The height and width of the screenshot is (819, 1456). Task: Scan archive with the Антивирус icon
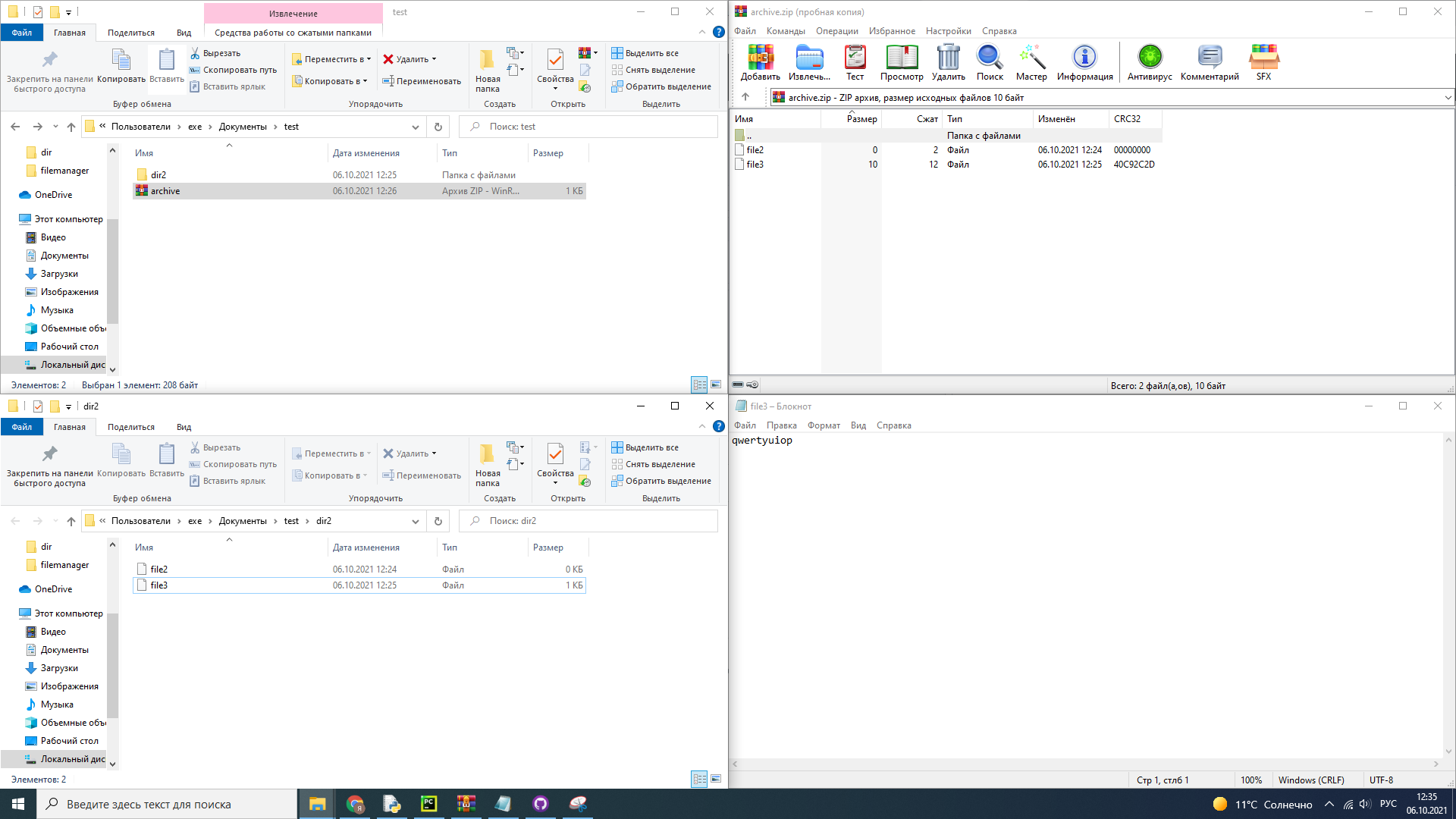click(1150, 62)
